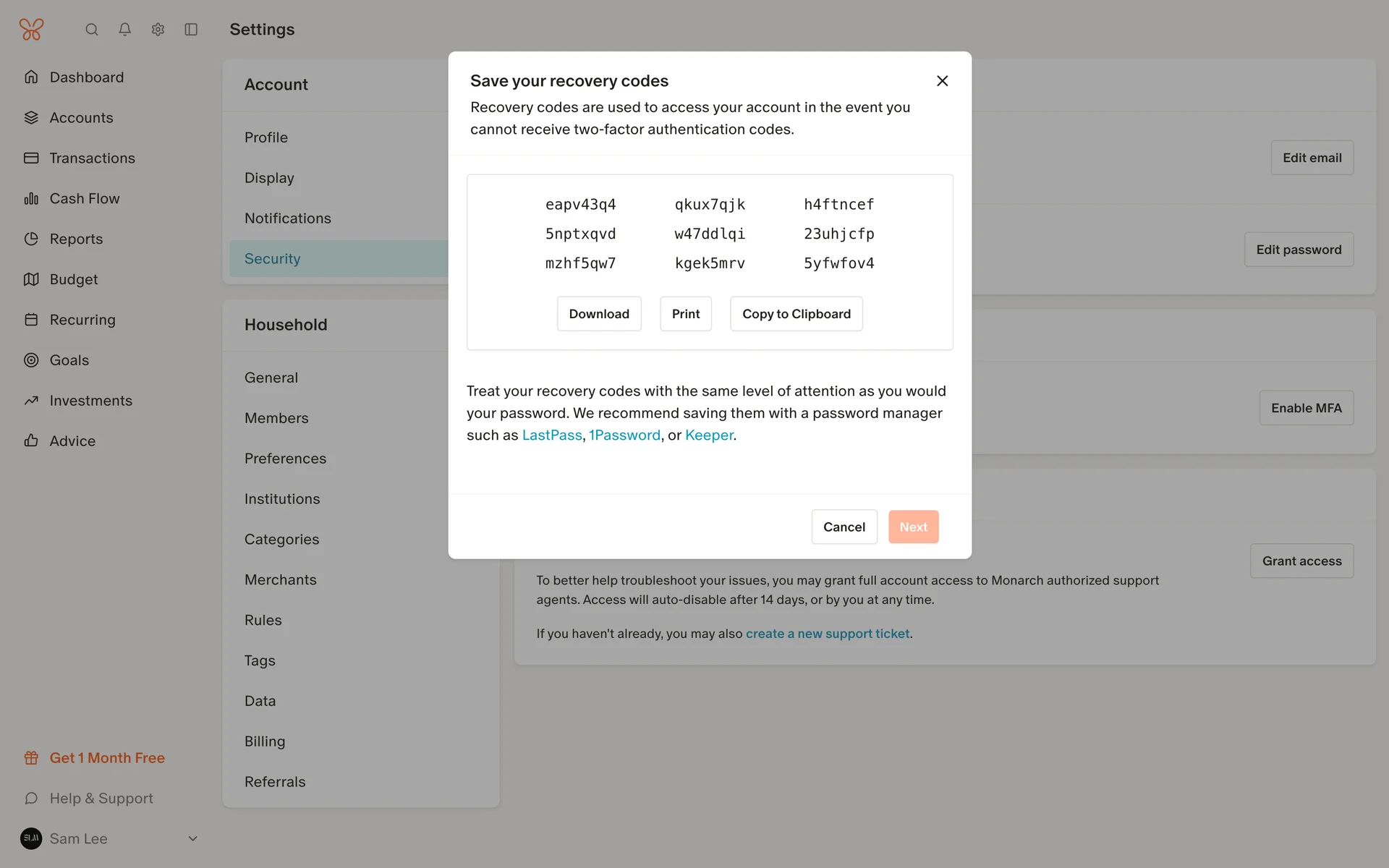
Task: Copy recovery codes to clipboard
Action: pos(796,314)
